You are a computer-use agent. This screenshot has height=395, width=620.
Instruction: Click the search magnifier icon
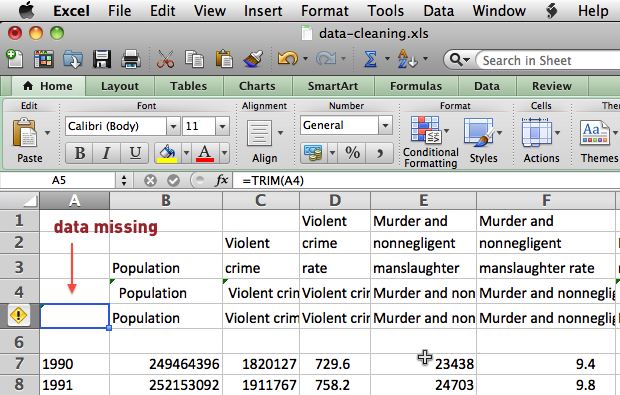point(456,60)
